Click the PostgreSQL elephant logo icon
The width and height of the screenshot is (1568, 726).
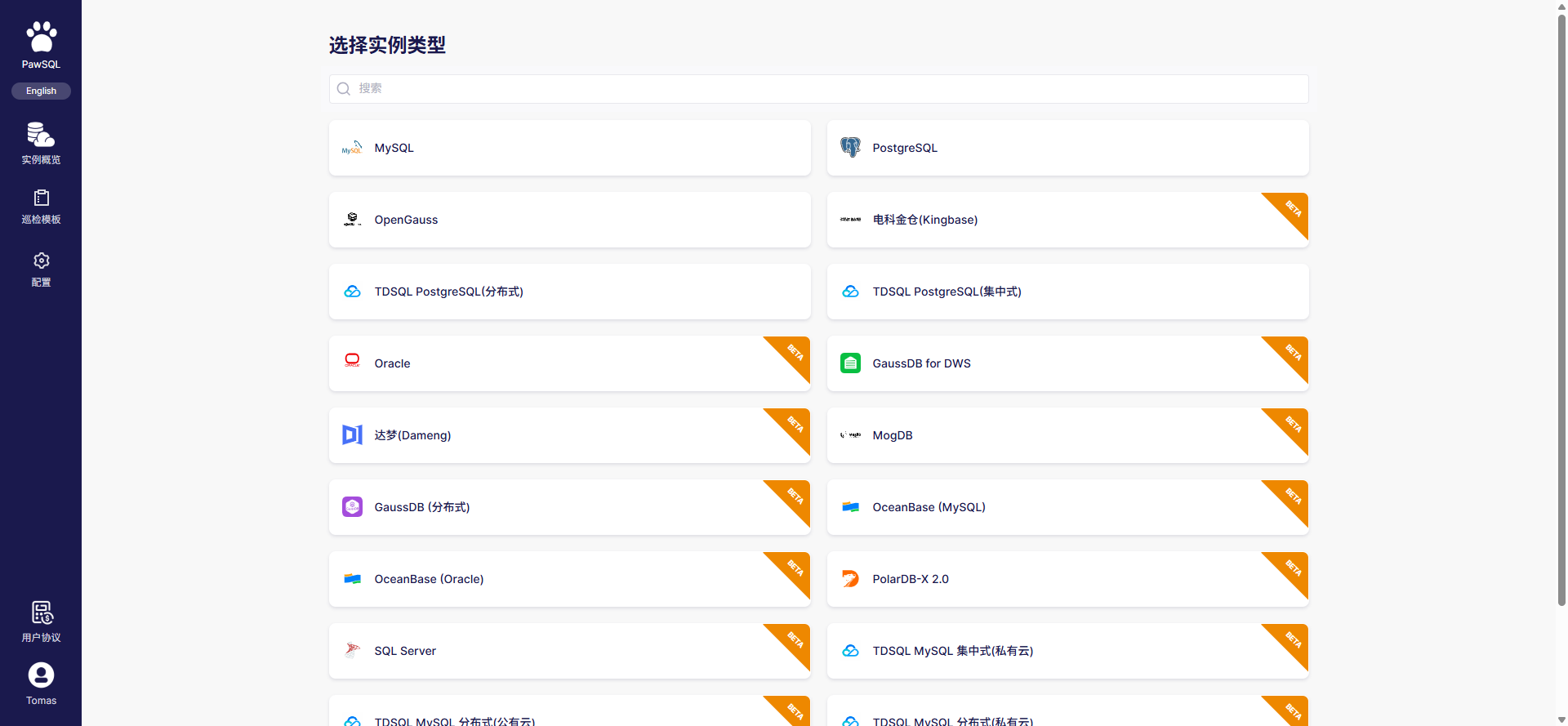pos(850,148)
